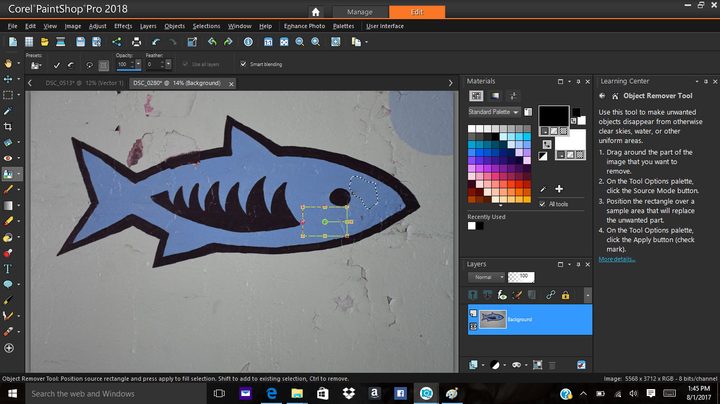Open the Effects menu

point(123,26)
